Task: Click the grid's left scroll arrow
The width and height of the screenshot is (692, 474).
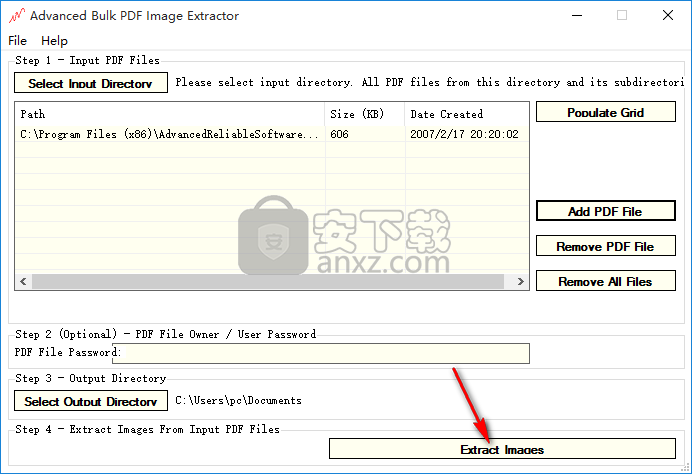Action: (24, 282)
